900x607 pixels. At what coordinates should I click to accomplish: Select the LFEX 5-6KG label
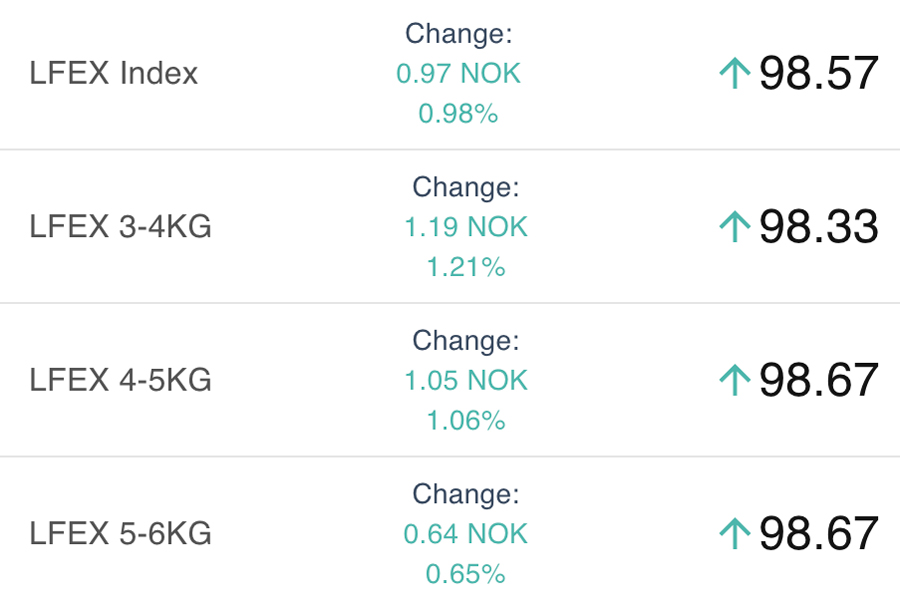(x=120, y=534)
